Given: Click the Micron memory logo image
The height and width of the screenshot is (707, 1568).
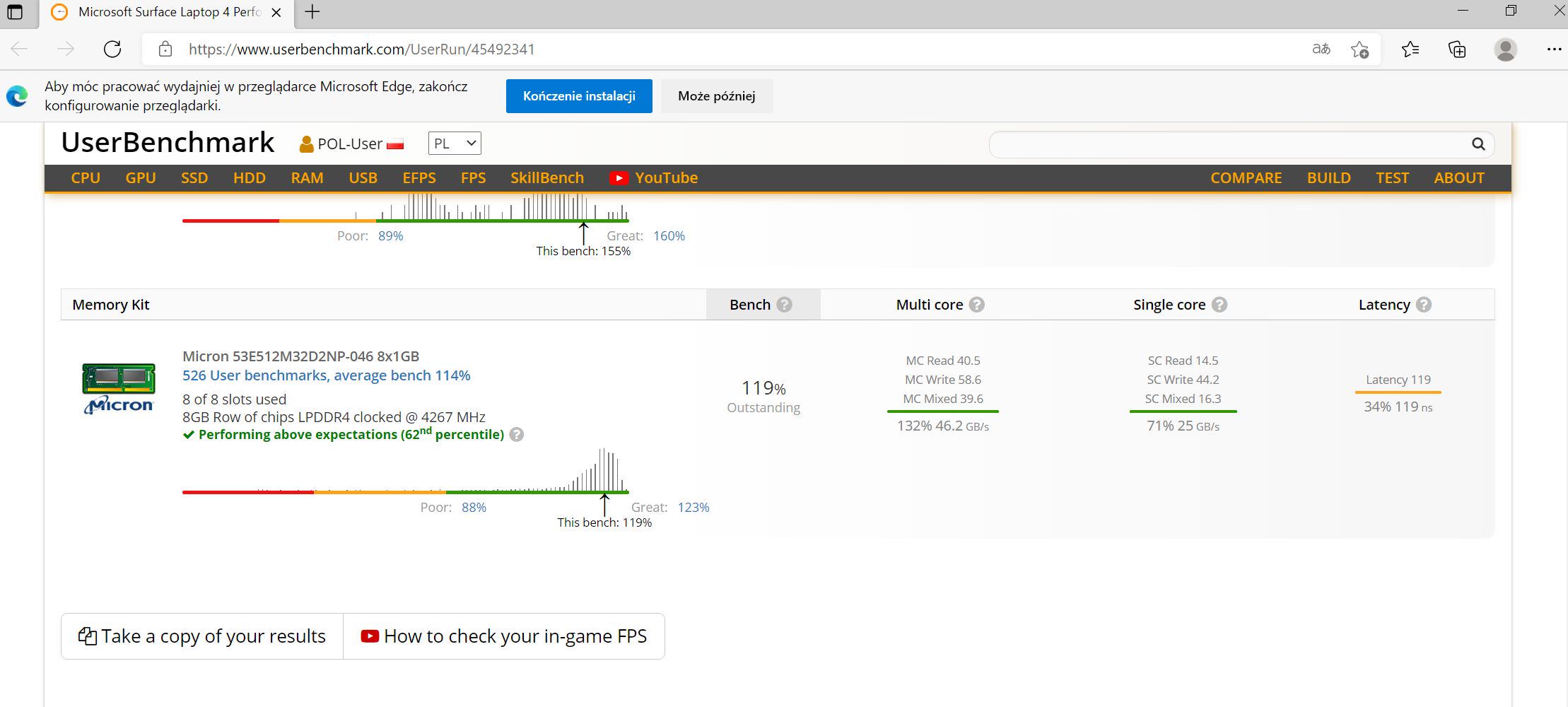Looking at the screenshot, I should pyautogui.click(x=119, y=388).
